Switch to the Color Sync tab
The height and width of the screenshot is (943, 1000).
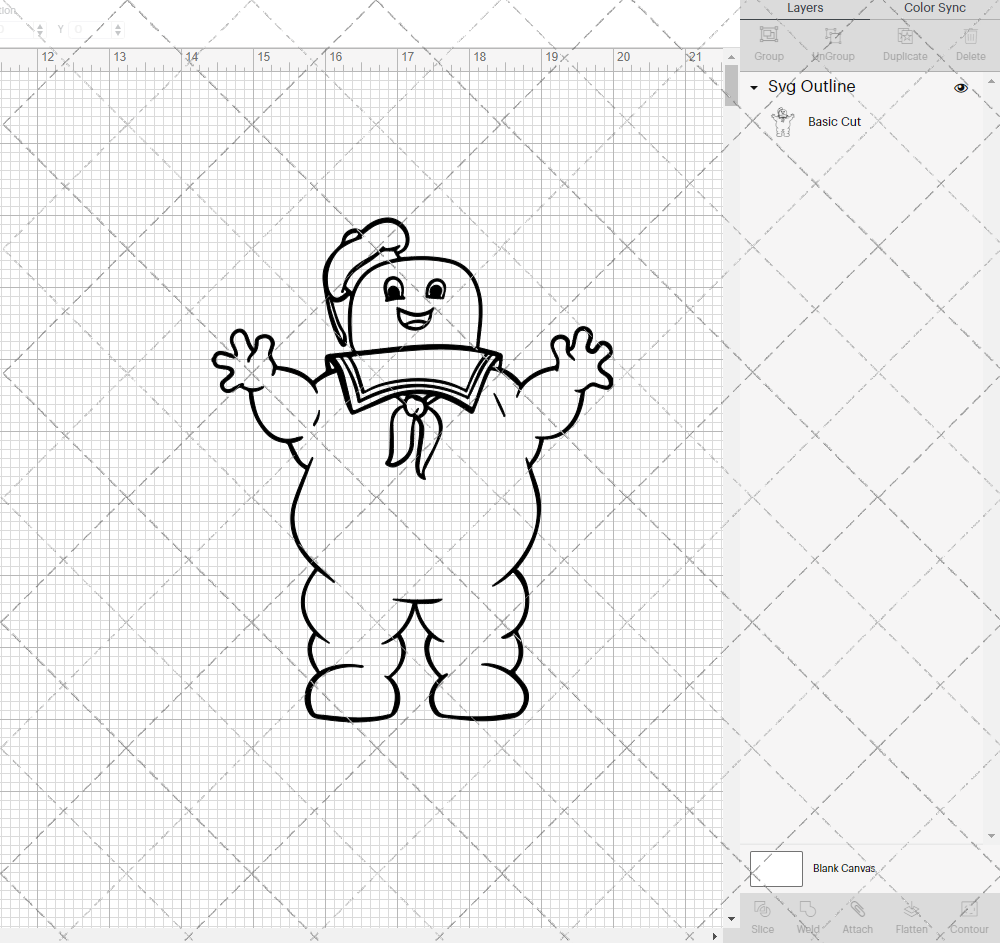pos(934,8)
